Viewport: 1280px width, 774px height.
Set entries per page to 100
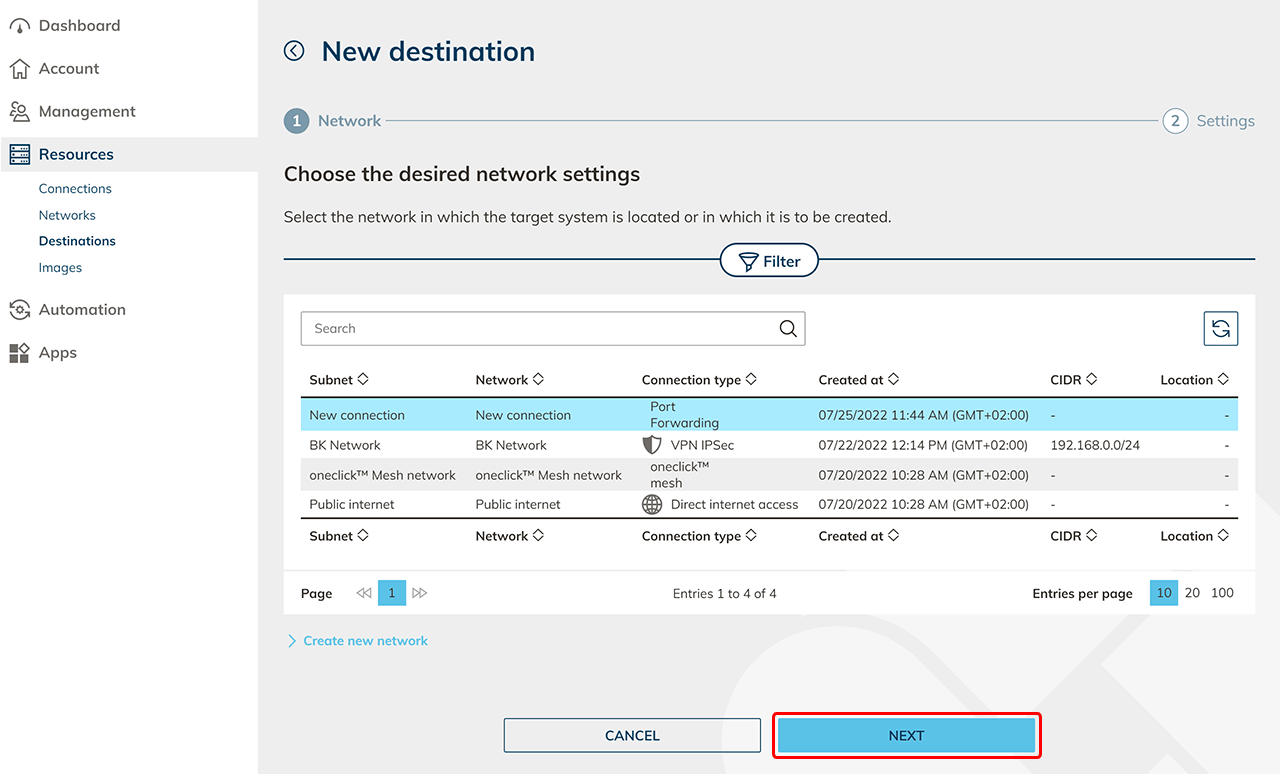point(1222,593)
